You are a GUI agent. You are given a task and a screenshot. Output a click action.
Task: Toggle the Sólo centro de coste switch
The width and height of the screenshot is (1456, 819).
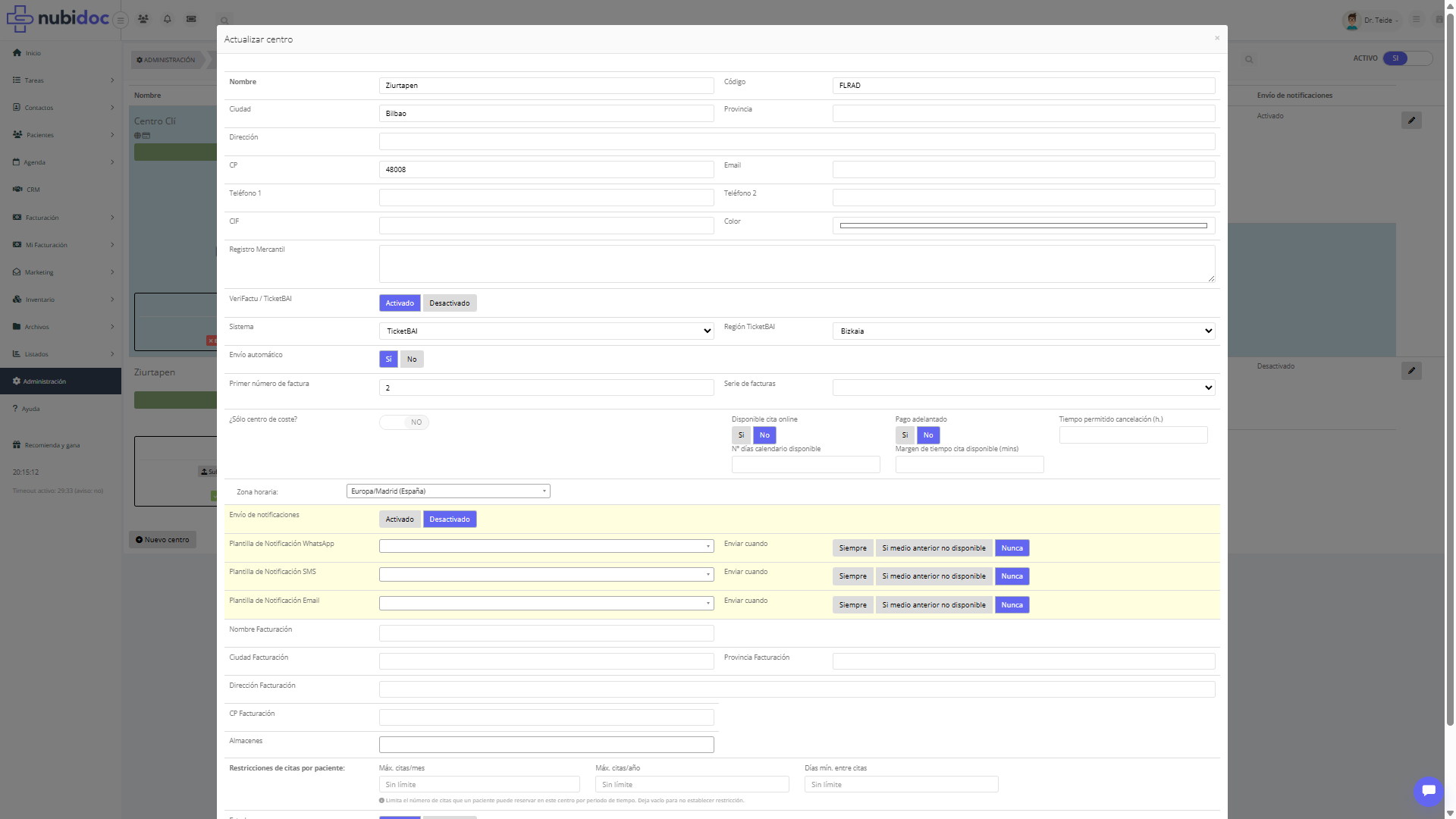[404, 422]
